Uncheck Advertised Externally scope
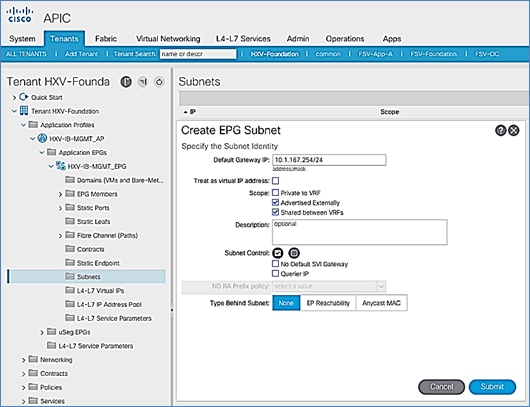Image resolution: width=530 pixels, height=407 pixels. pyautogui.click(x=275, y=202)
